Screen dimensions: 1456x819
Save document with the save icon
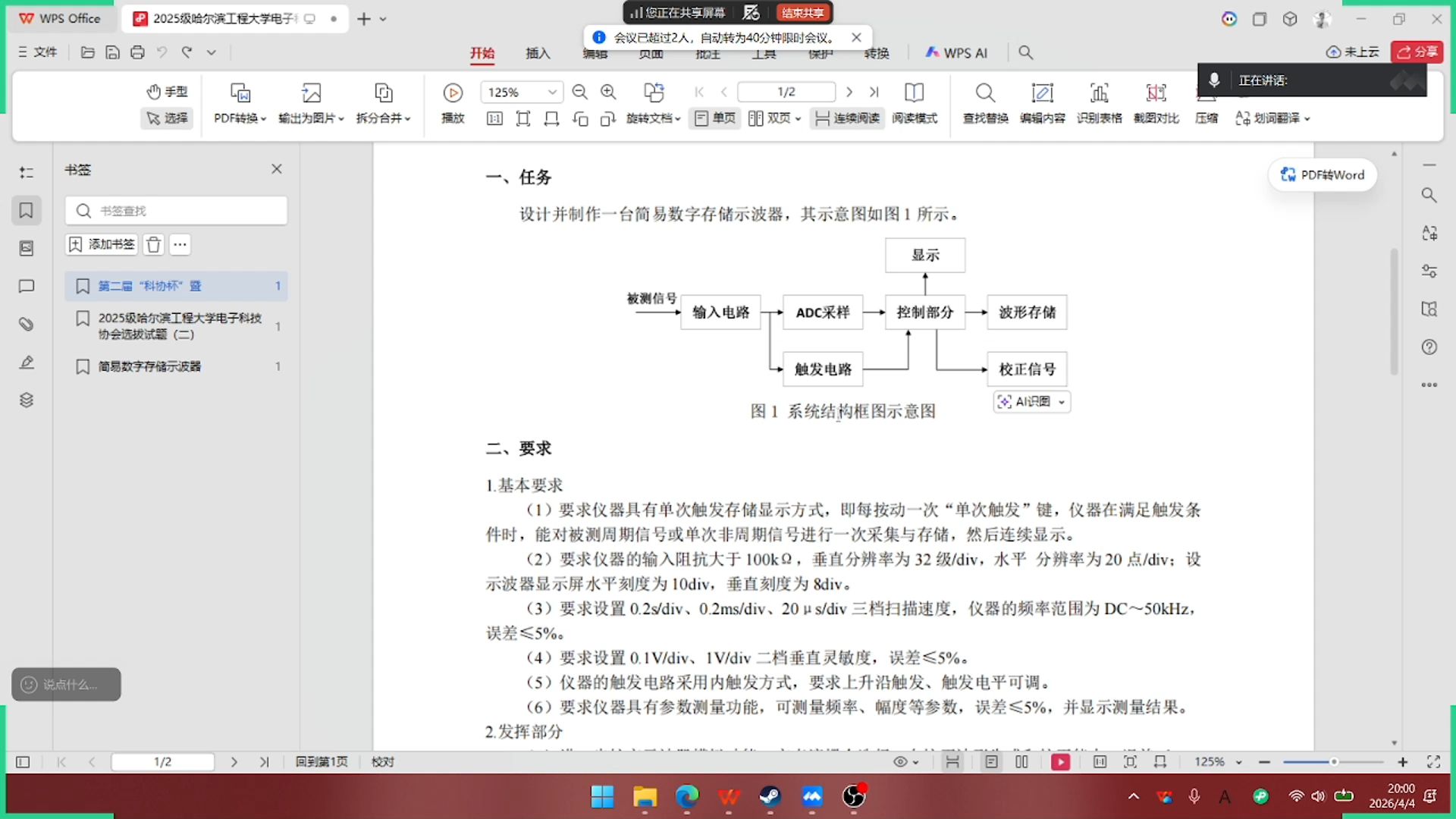[112, 52]
